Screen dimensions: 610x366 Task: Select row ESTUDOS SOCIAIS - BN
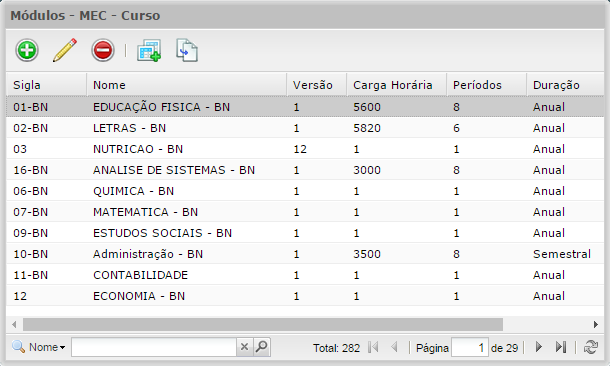pyautogui.click(x=305, y=233)
